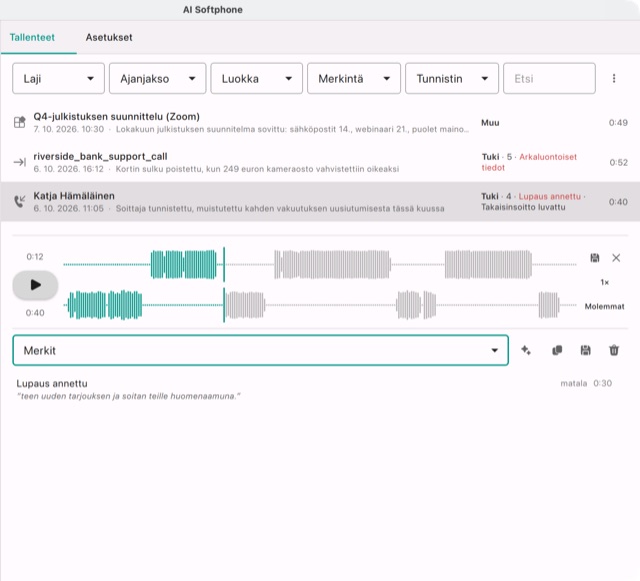Screen dimensions: 640x581
Task: Select the Katja Hämäläinen recording
Action: pyautogui.click(x=320, y=202)
